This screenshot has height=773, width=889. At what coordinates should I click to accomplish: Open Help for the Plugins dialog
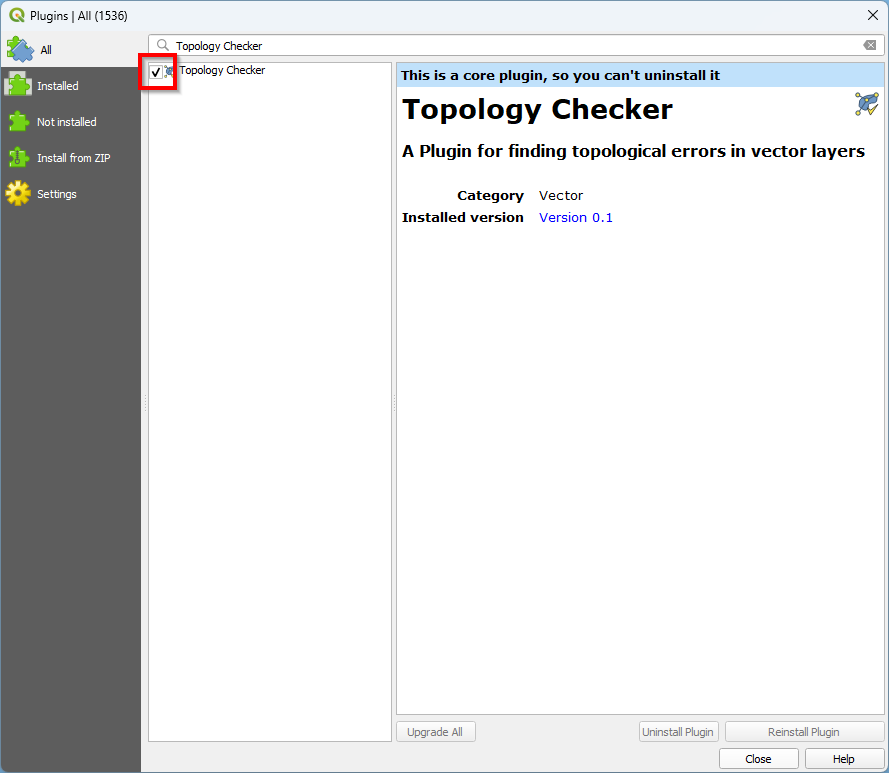[844, 759]
